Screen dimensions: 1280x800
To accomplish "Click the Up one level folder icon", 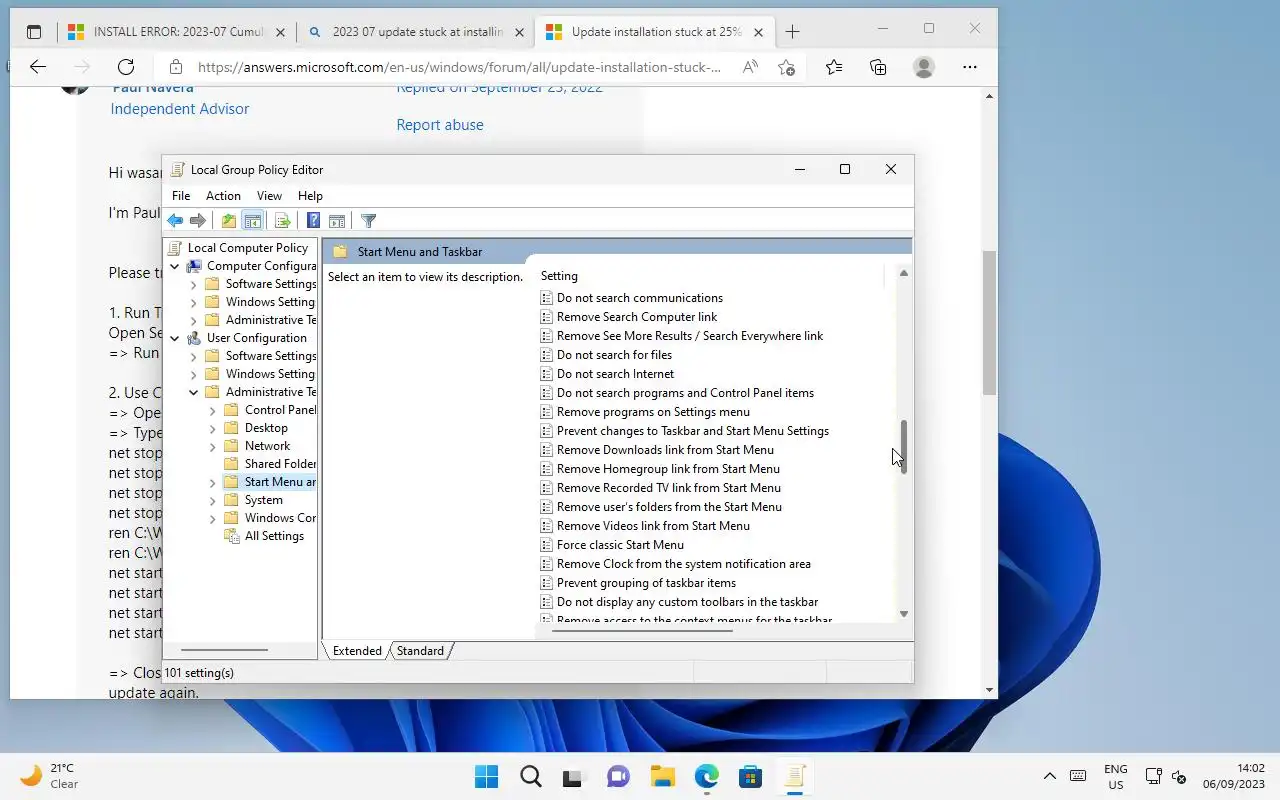I will point(229,221).
